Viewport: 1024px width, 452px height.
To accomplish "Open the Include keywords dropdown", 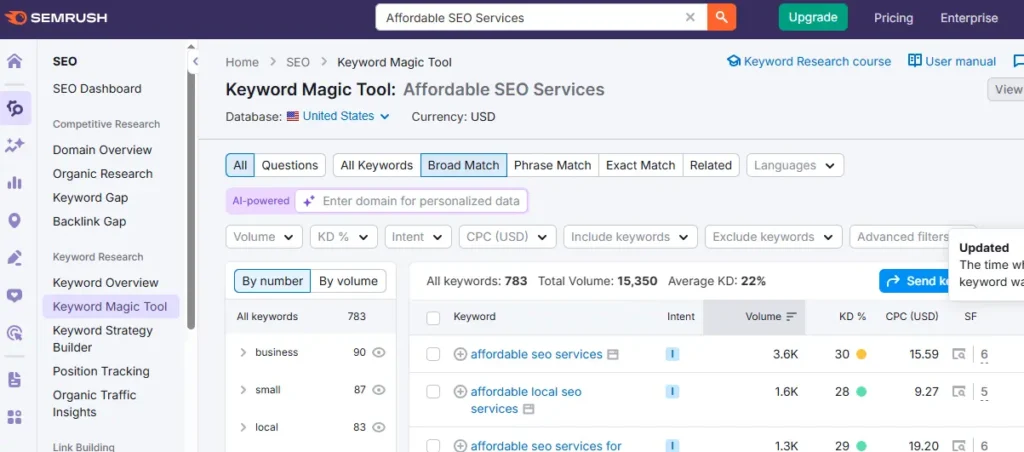I will (x=630, y=237).
